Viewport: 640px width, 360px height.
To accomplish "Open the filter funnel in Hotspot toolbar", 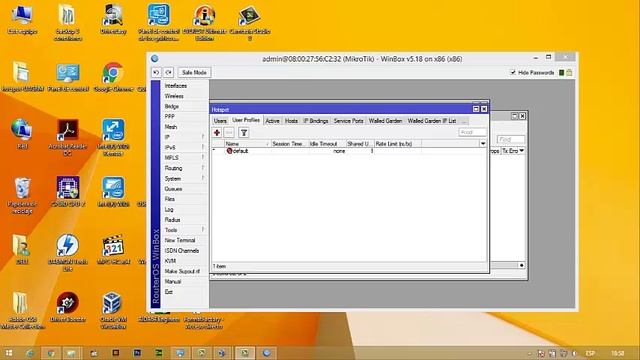I will [244, 133].
